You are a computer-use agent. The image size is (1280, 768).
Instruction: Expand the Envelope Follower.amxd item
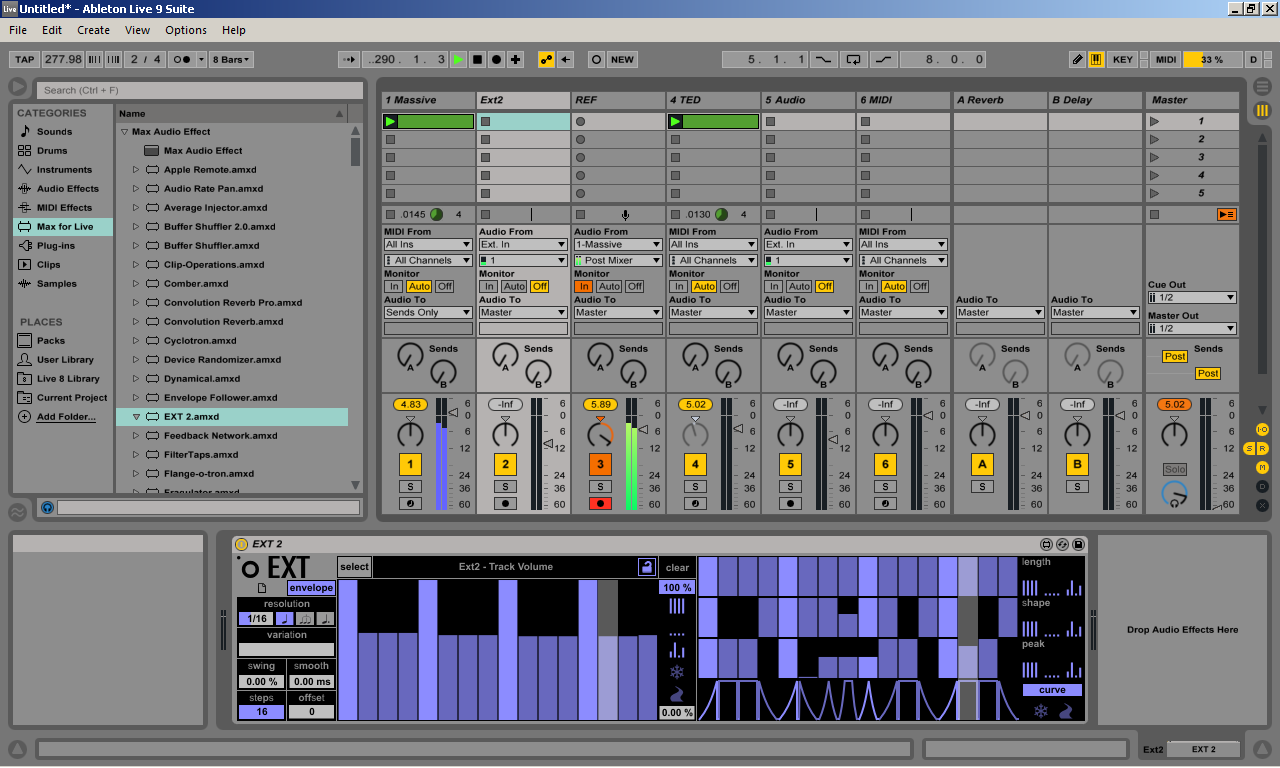pyautogui.click(x=136, y=398)
